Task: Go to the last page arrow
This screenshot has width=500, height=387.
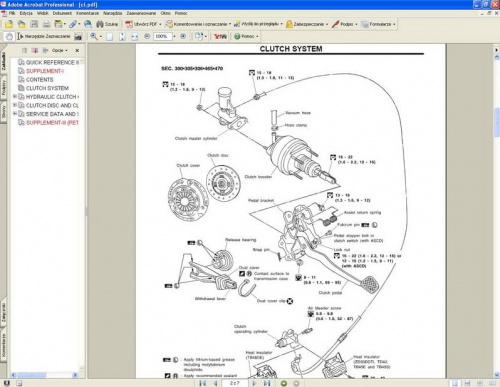Action: tap(267, 383)
